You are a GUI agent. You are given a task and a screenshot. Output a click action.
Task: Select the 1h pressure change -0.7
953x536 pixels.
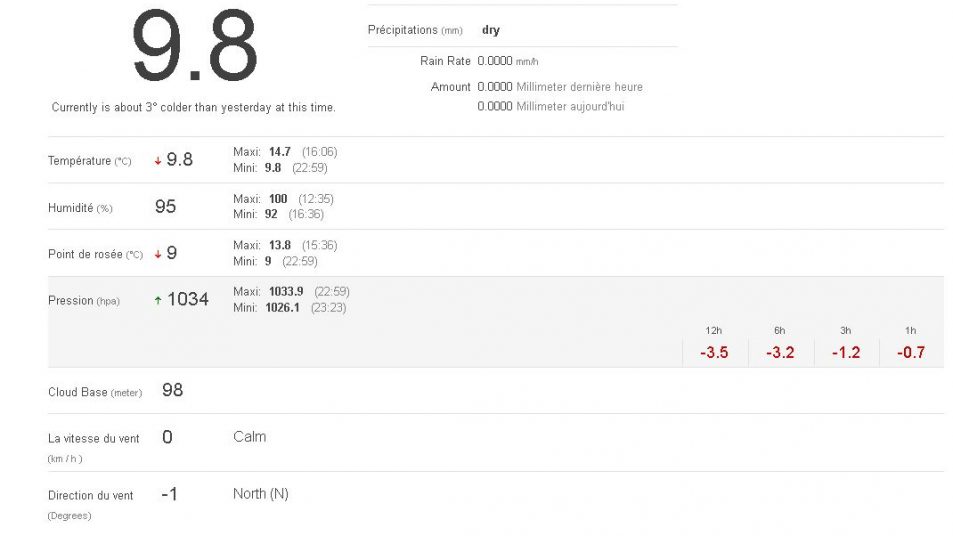click(911, 352)
